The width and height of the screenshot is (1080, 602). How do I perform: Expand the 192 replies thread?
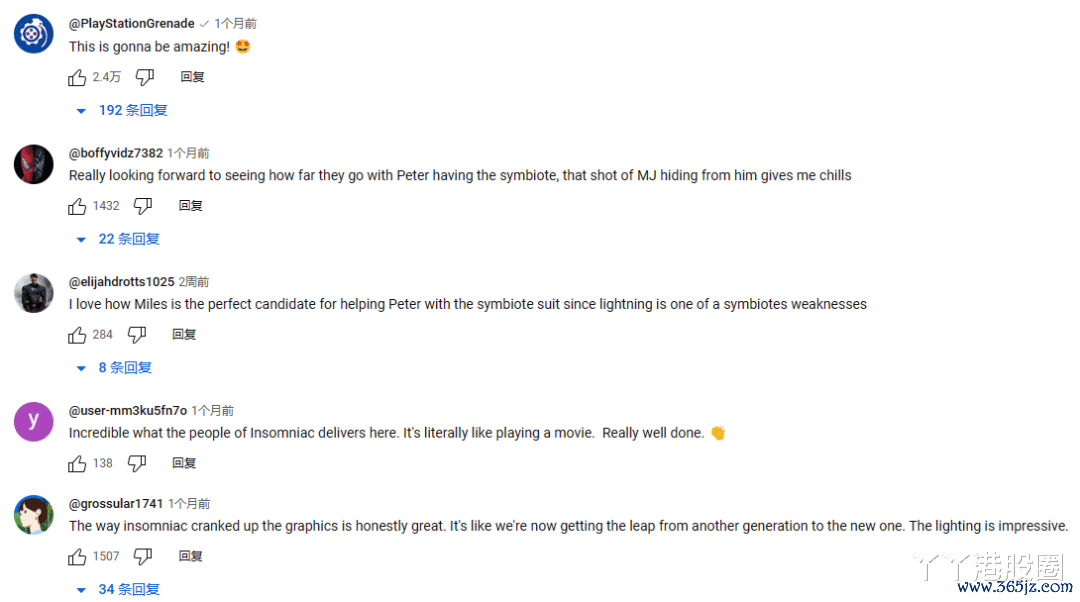122,110
